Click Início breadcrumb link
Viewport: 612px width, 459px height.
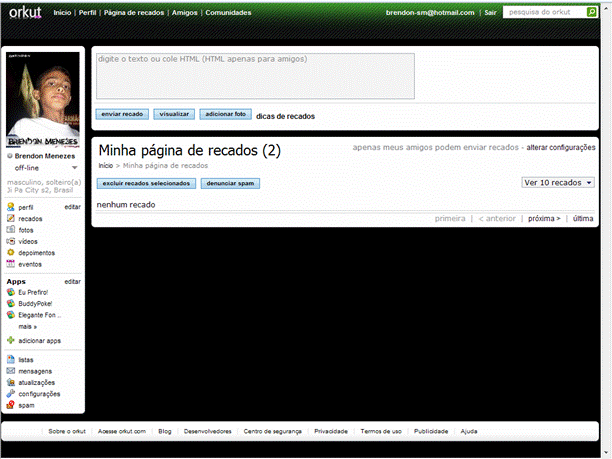click(105, 165)
